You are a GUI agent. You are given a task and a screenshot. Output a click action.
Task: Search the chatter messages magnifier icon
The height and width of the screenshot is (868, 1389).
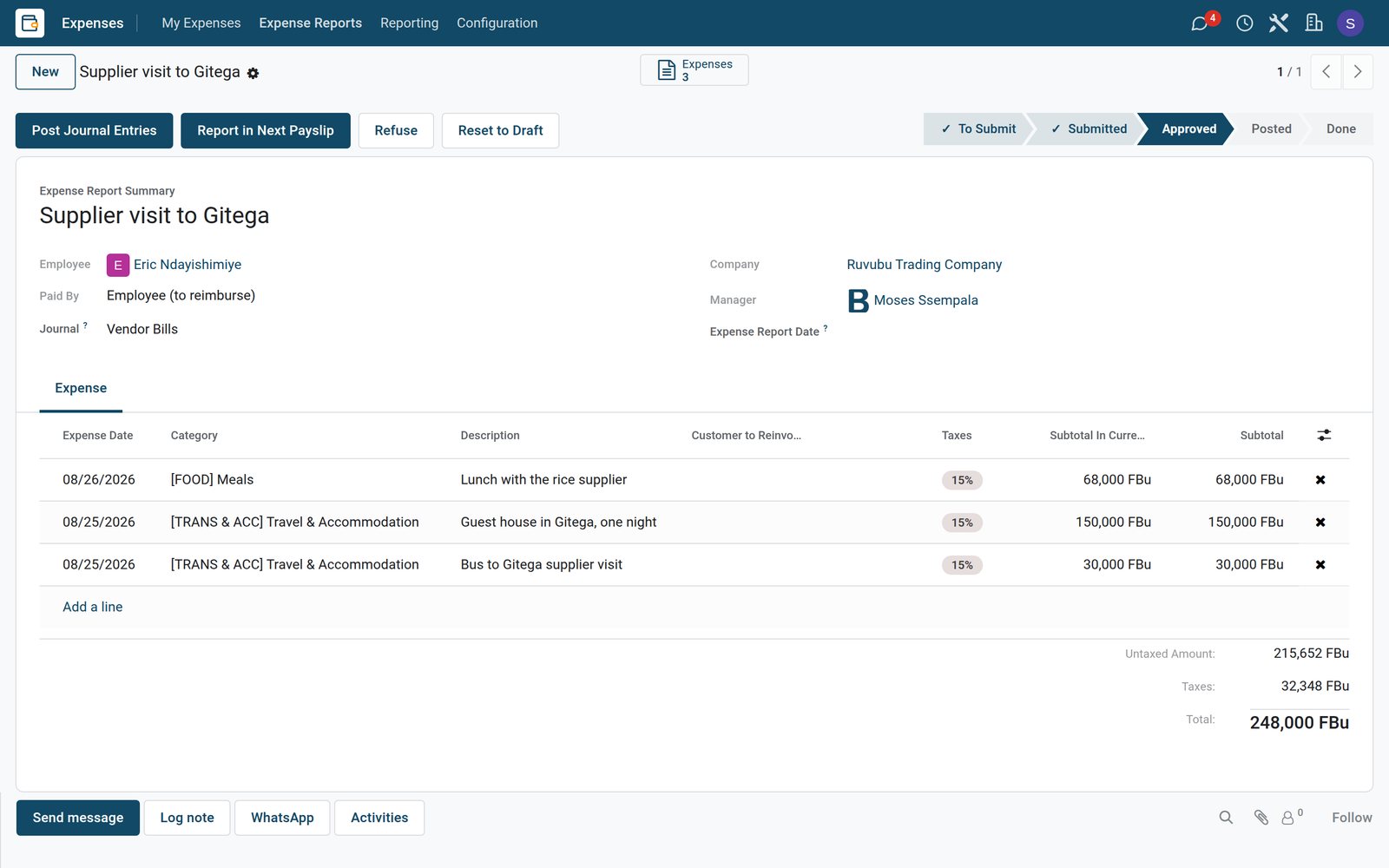click(x=1226, y=818)
